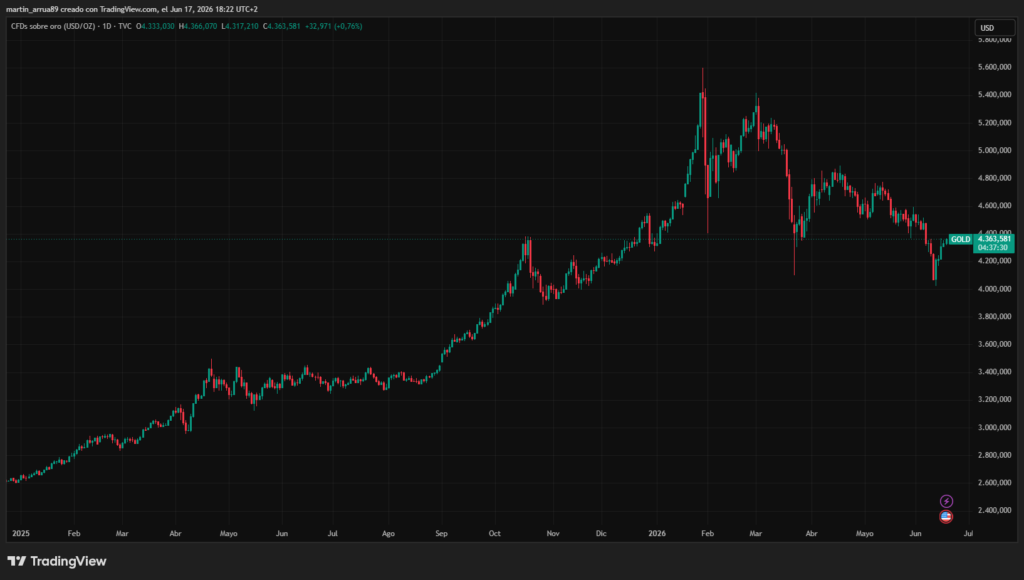Click the CFDs sobre oro (USD/OZ) title
The height and width of the screenshot is (580, 1024).
(53, 26)
